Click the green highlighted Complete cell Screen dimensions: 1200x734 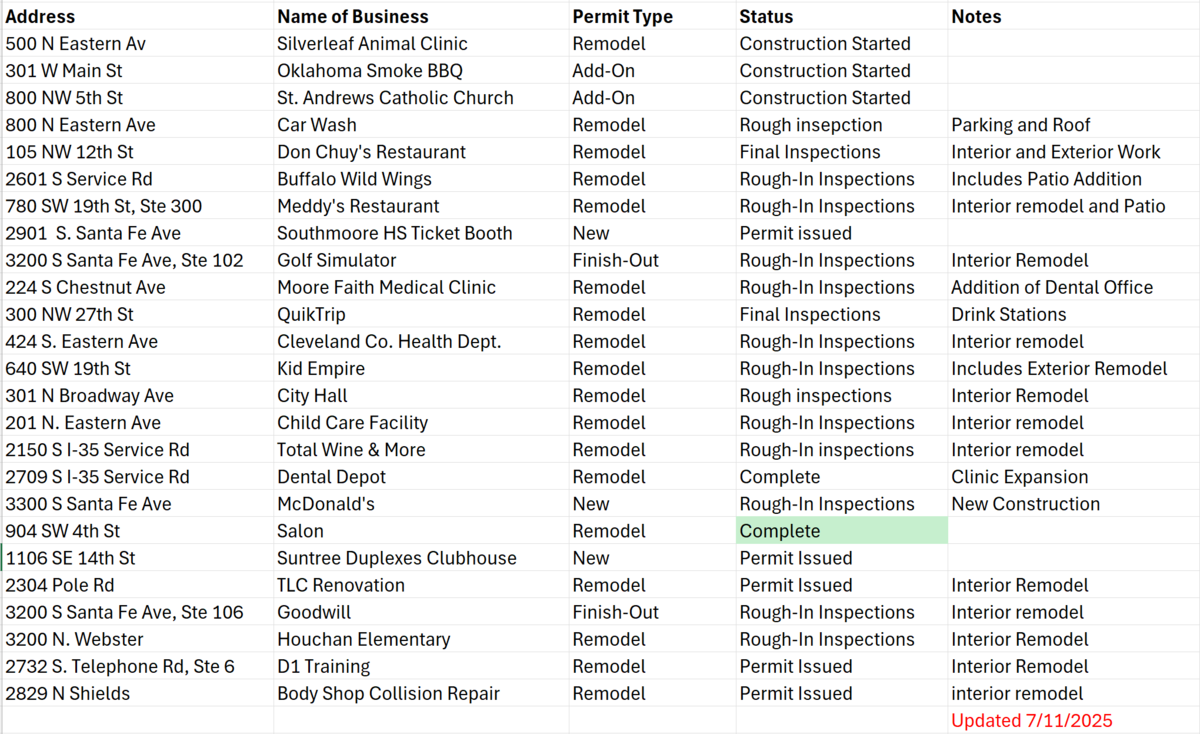point(842,531)
